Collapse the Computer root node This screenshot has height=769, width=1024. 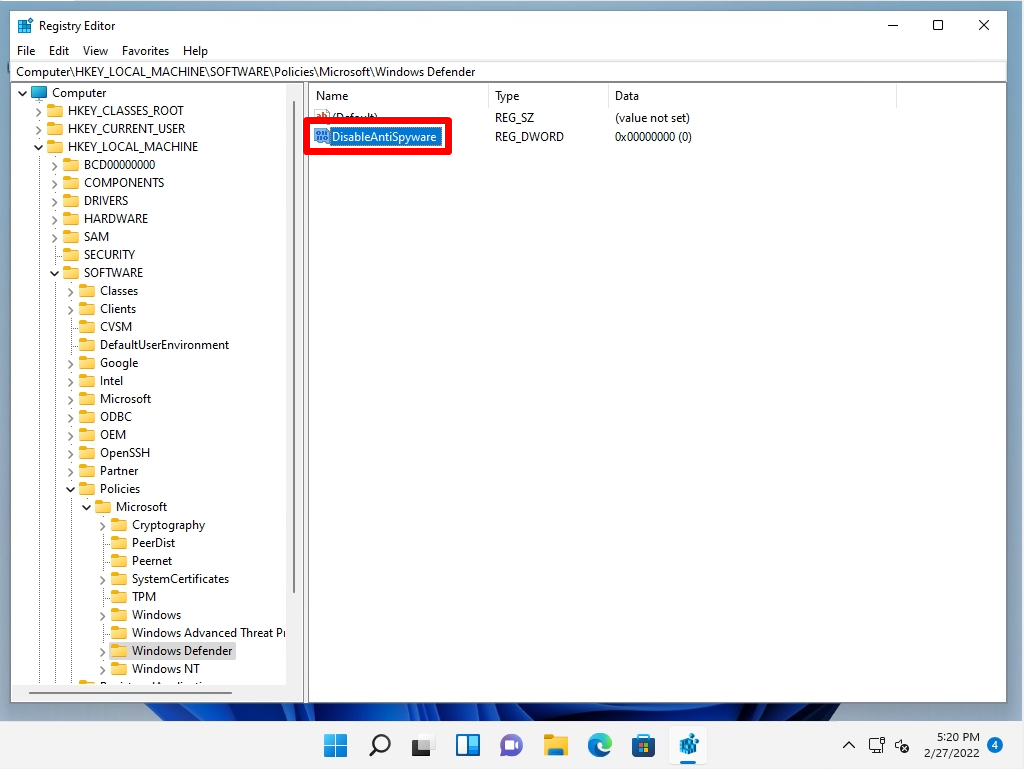click(23, 93)
